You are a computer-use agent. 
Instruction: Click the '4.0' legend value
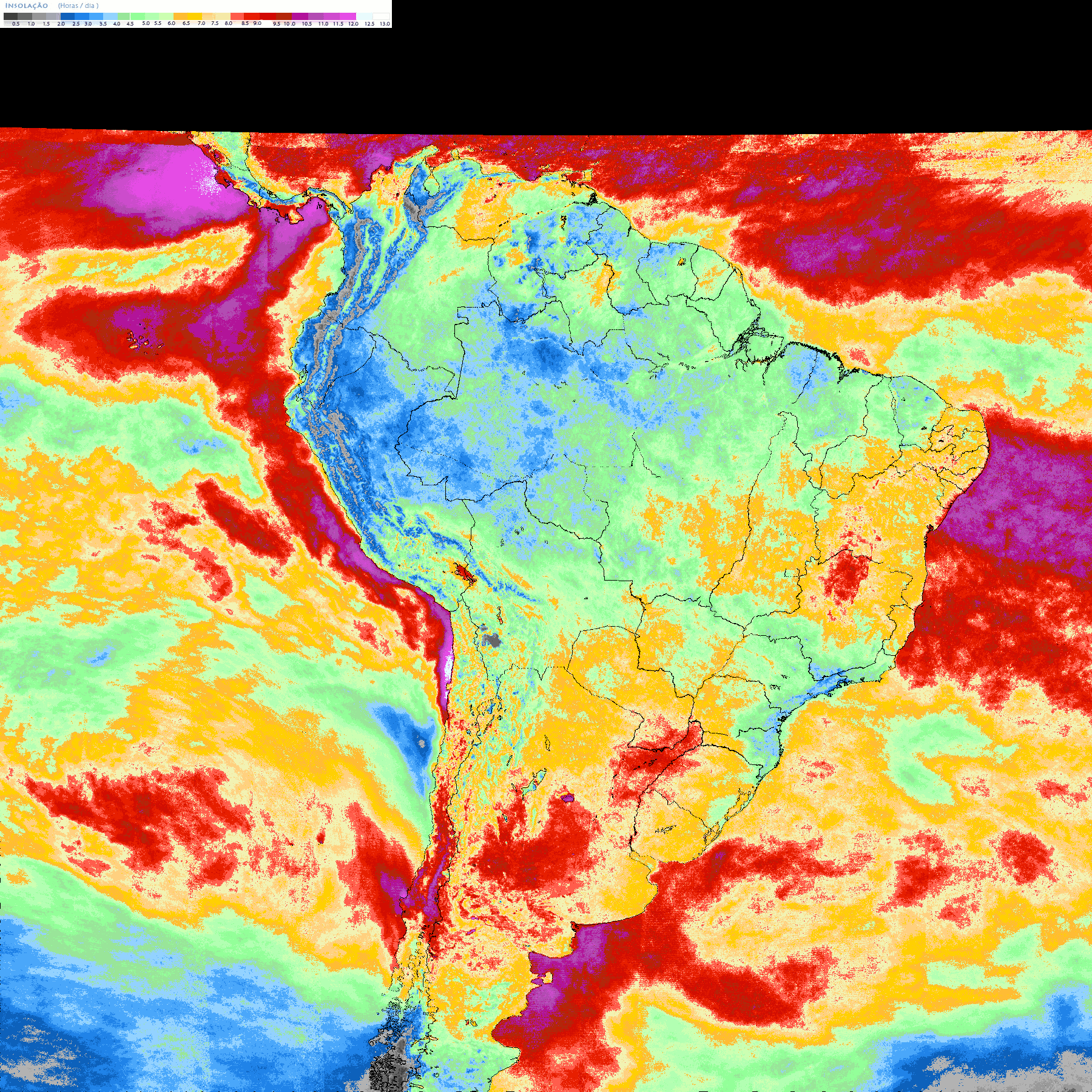(x=116, y=24)
